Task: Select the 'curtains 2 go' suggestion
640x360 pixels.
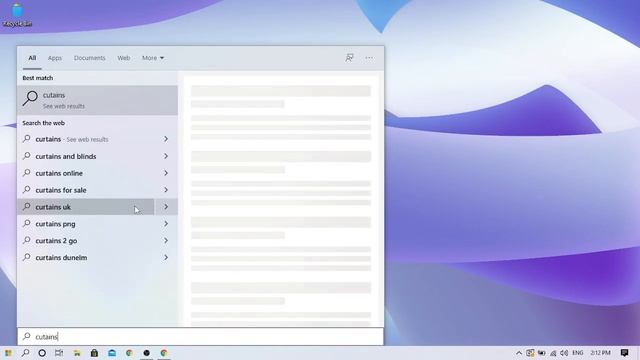Action: pos(86,241)
